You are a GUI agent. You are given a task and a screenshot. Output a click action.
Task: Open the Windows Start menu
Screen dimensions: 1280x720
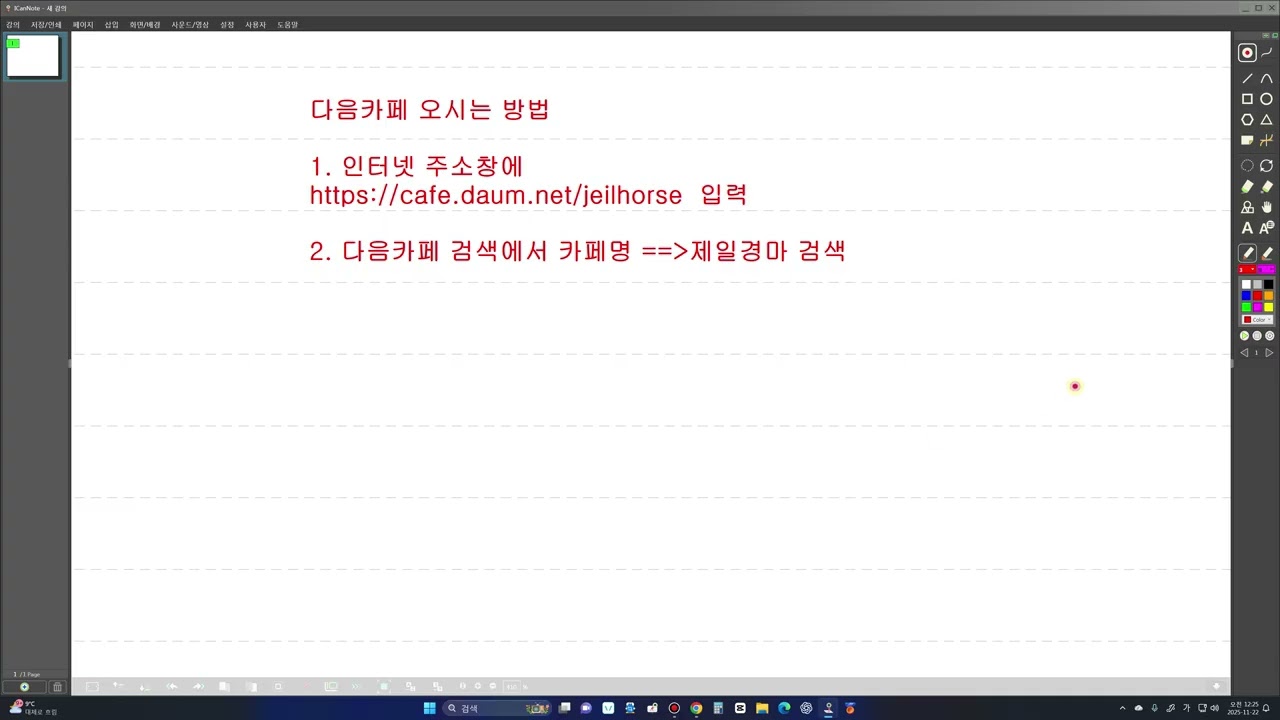click(x=429, y=708)
